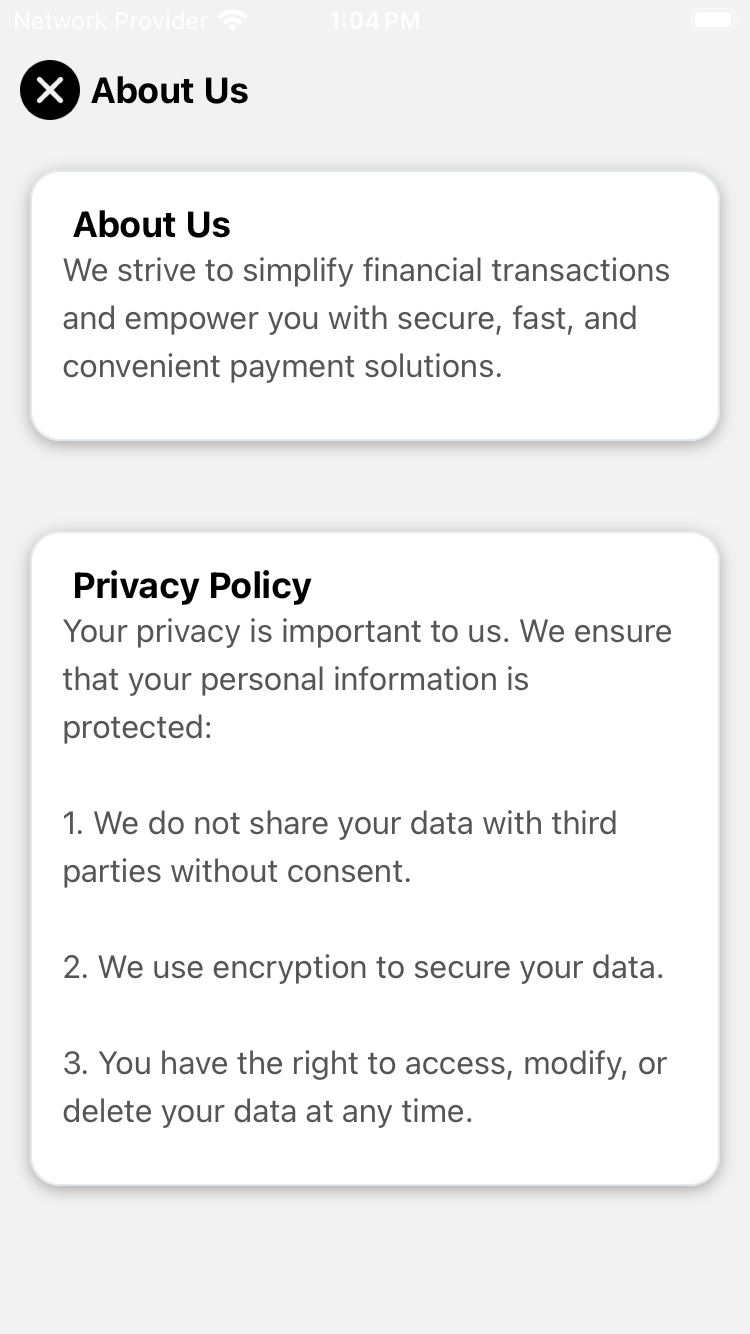Tap the "We strive to simplify" line
The image size is (750, 1334).
tap(366, 271)
